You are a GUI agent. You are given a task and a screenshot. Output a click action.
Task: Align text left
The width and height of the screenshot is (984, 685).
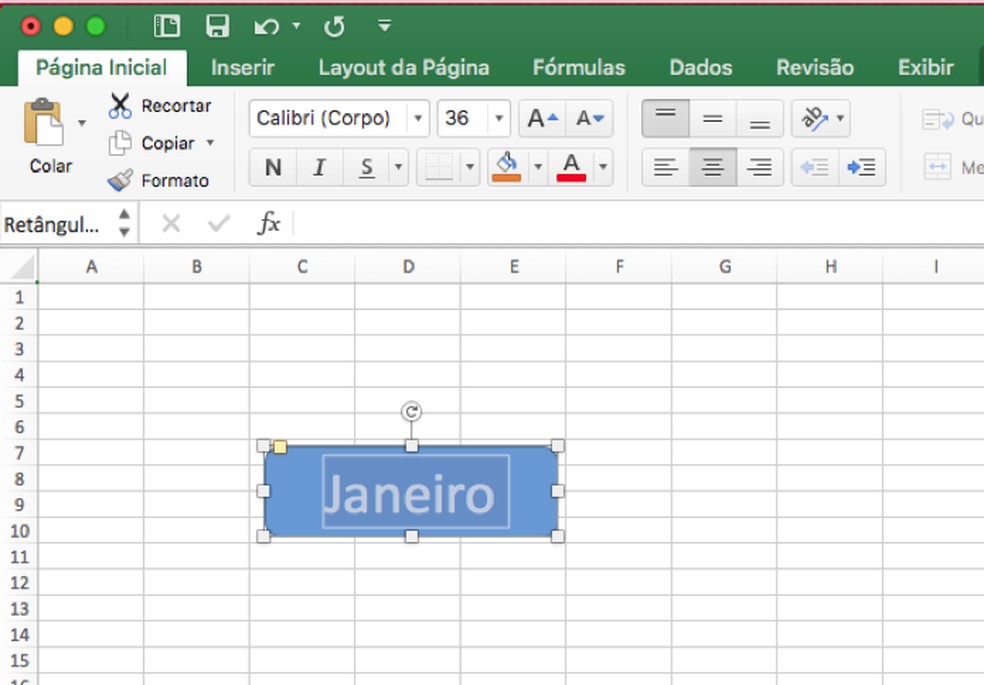[666, 167]
